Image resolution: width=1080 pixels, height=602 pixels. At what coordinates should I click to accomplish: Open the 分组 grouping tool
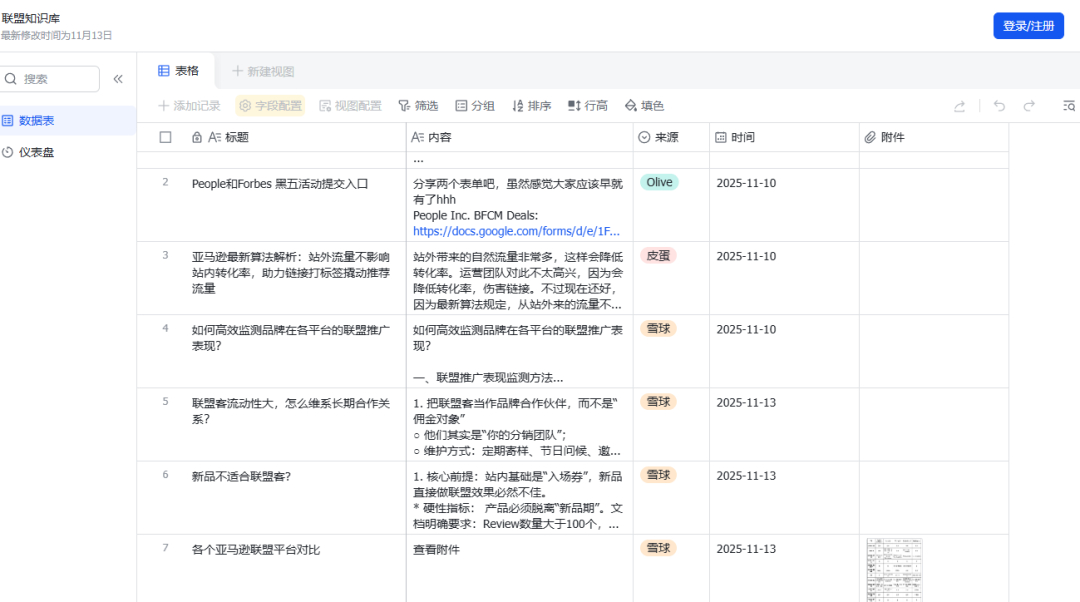[x=475, y=105]
